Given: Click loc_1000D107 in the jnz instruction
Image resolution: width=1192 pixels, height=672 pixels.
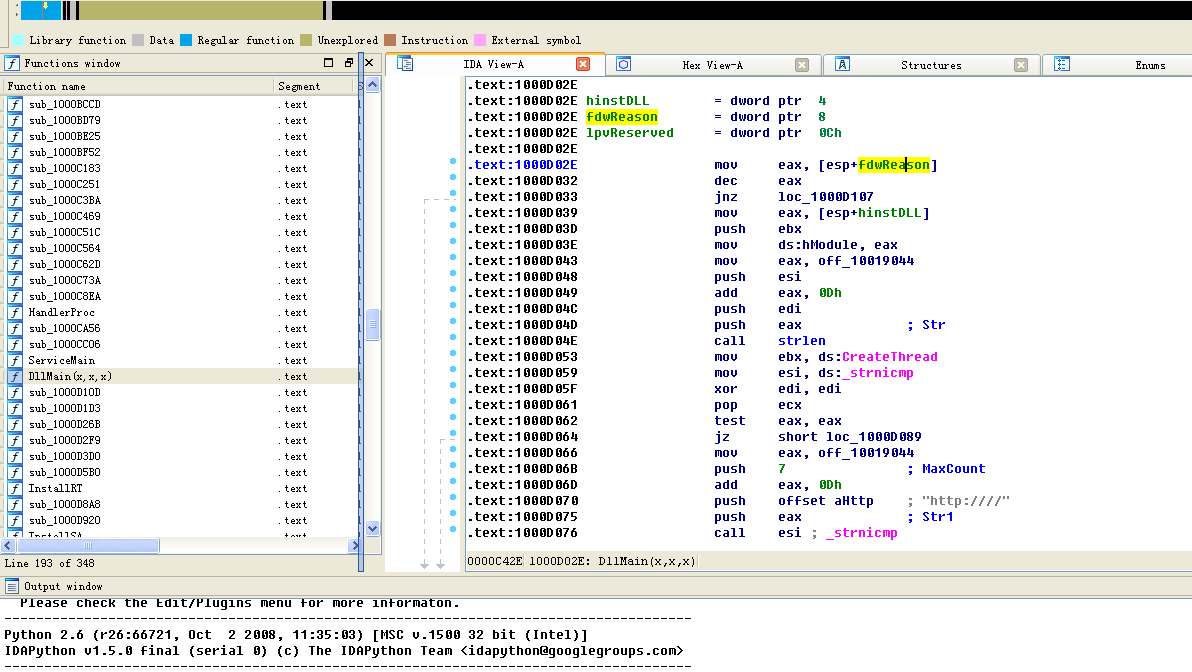Looking at the screenshot, I should (x=826, y=197).
